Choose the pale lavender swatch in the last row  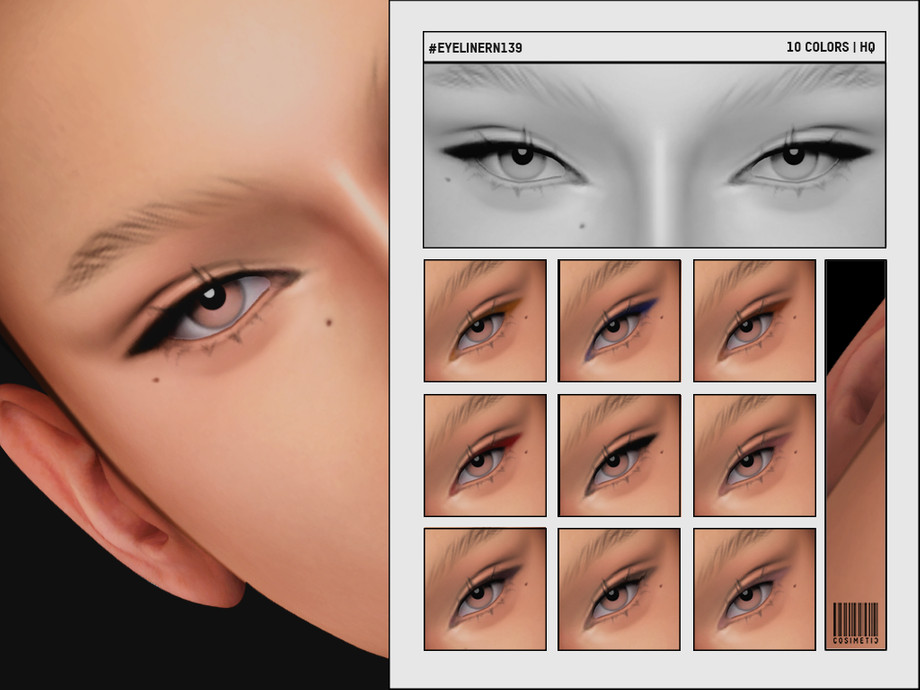coord(754,589)
